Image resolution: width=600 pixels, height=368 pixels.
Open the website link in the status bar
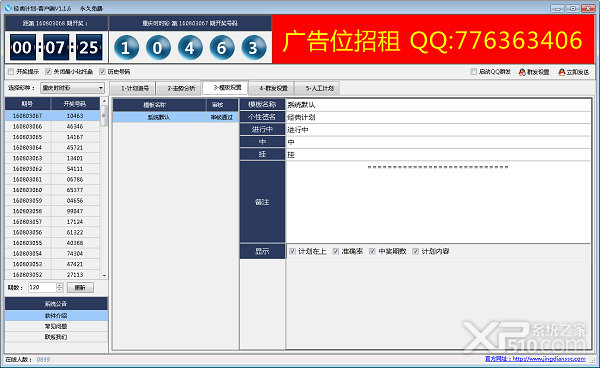(x=535, y=359)
